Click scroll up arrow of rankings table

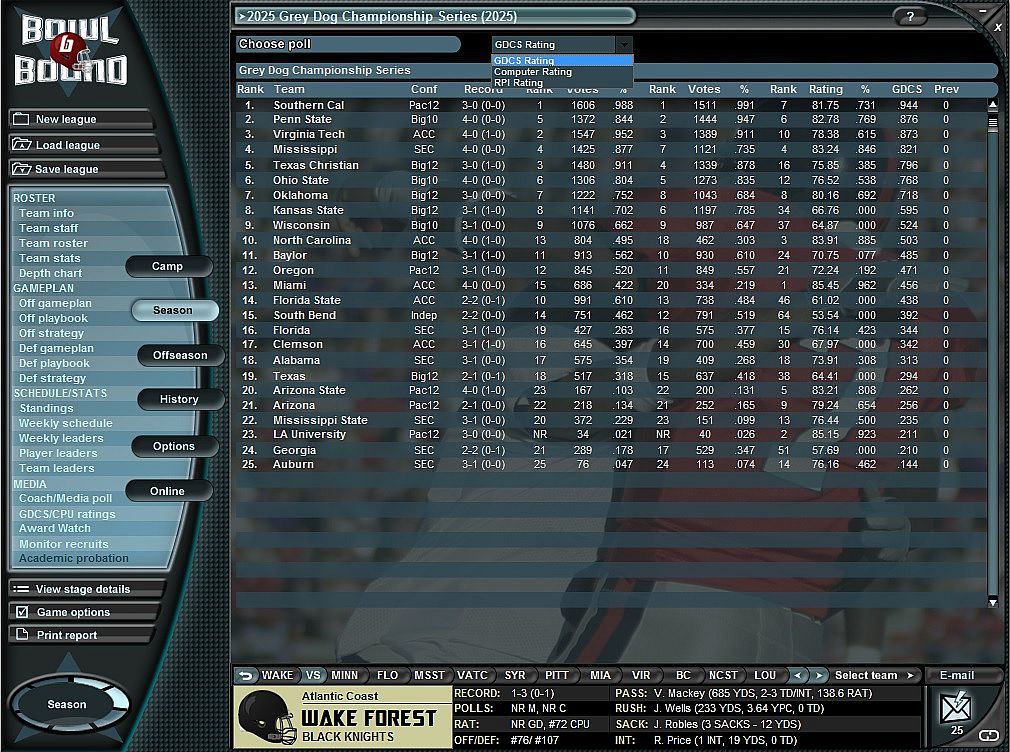993,104
